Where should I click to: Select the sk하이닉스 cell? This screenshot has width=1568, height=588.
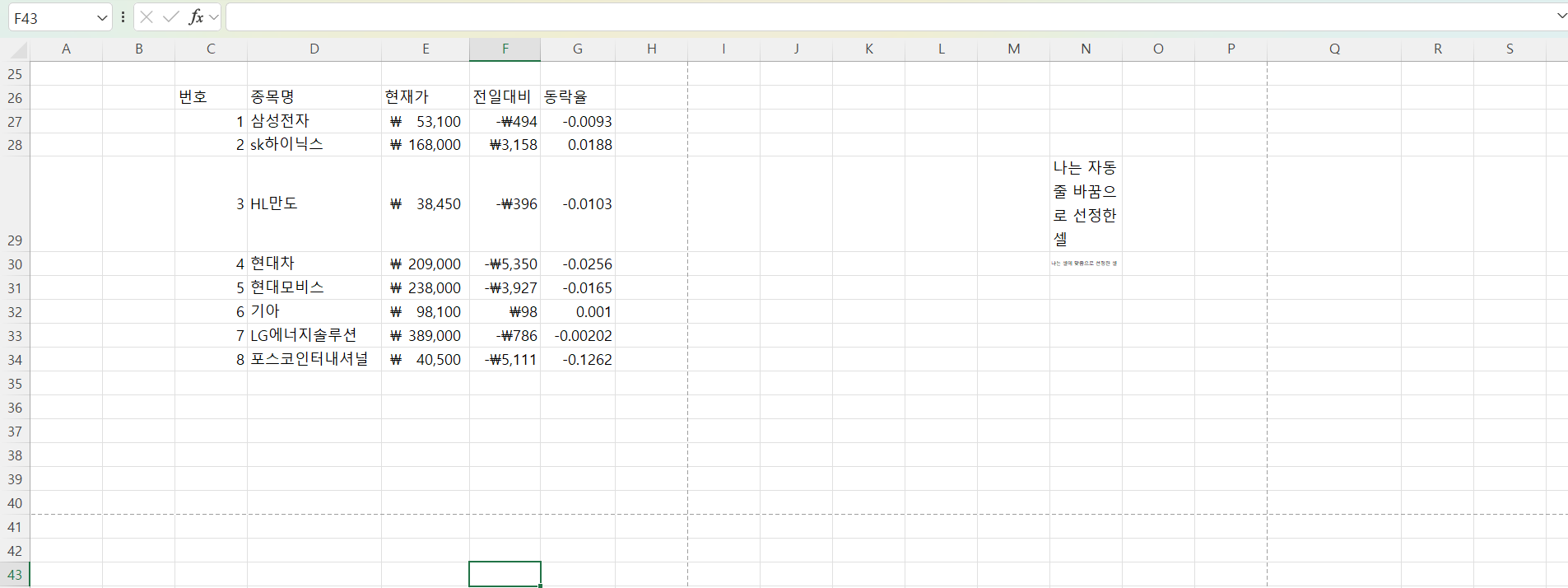click(314, 145)
